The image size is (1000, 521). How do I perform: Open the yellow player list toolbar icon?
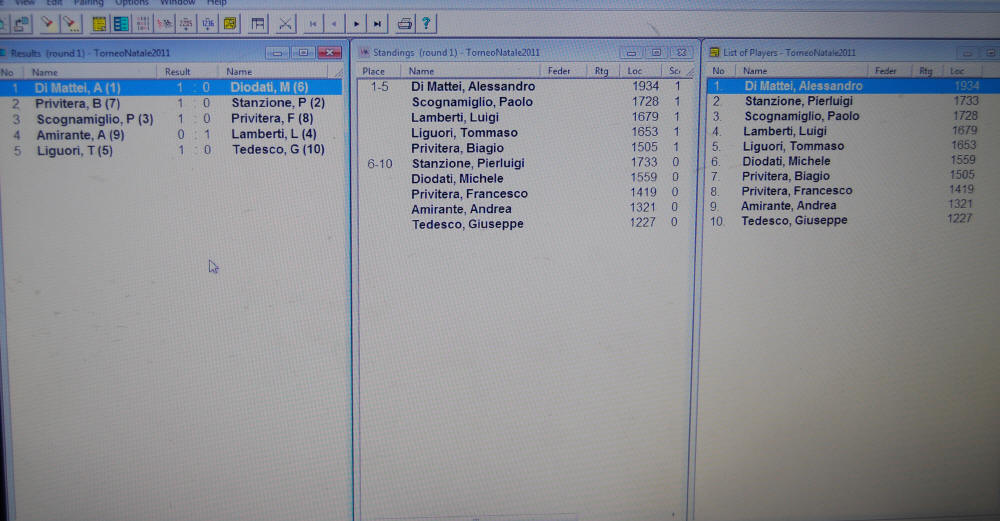[99, 24]
